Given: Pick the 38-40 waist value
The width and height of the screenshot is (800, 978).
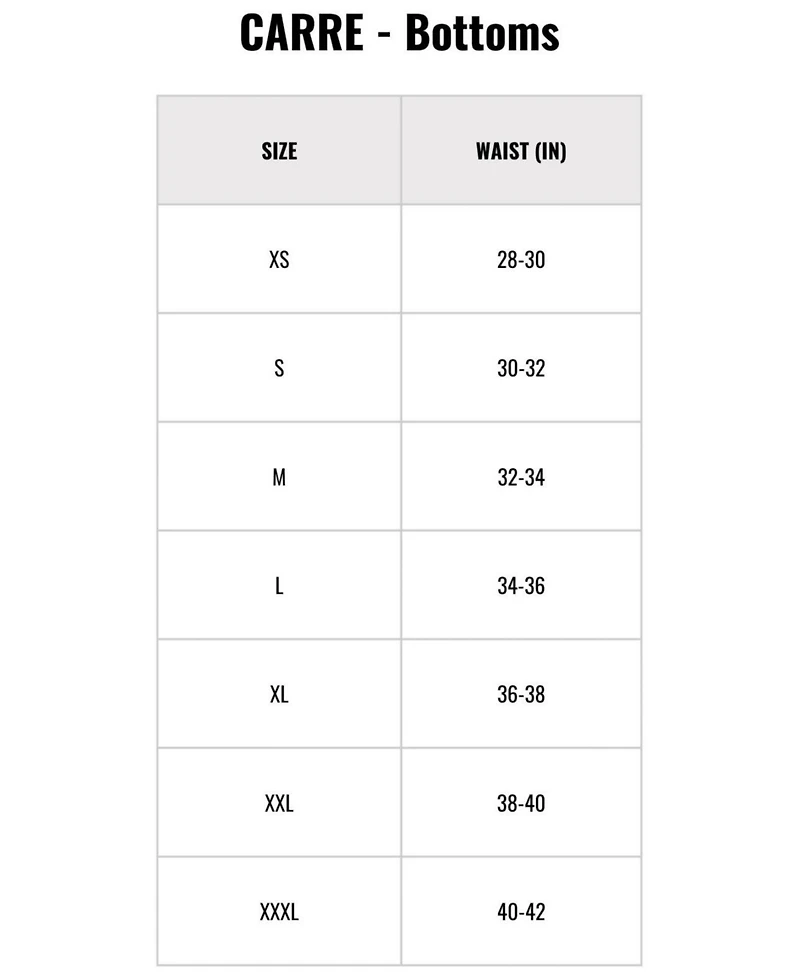Looking at the screenshot, I should coord(521,803).
